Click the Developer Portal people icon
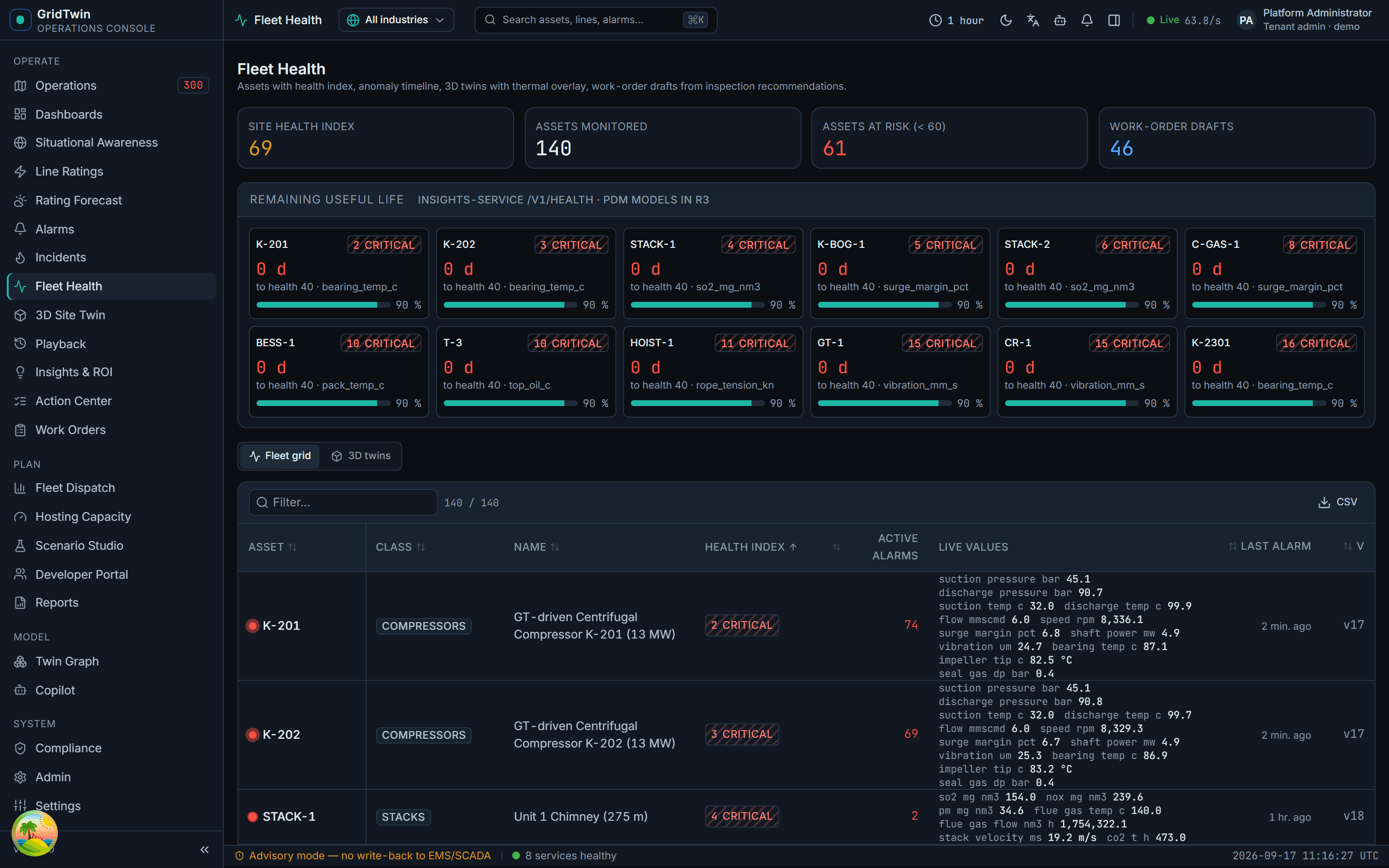The image size is (1389, 868). point(21,574)
